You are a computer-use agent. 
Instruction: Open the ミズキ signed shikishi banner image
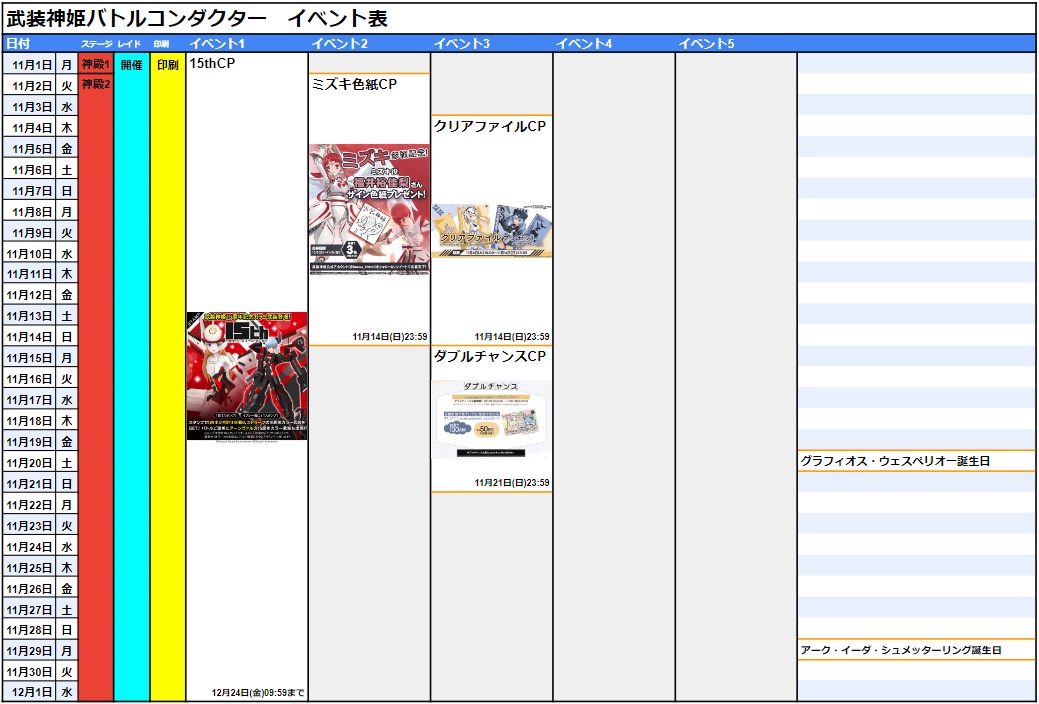[369, 208]
